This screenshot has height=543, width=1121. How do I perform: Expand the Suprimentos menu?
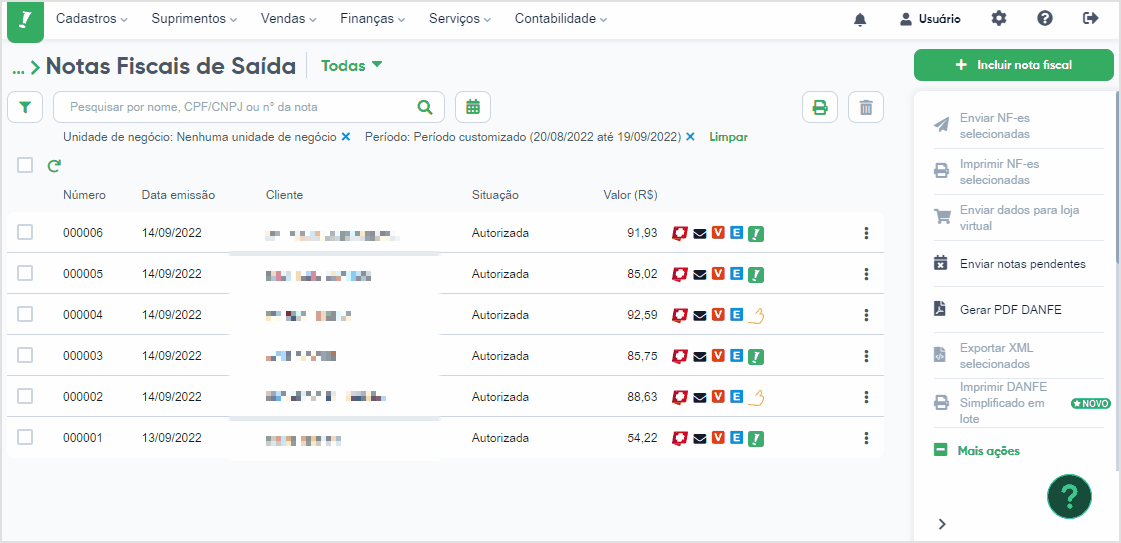click(194, 19)
